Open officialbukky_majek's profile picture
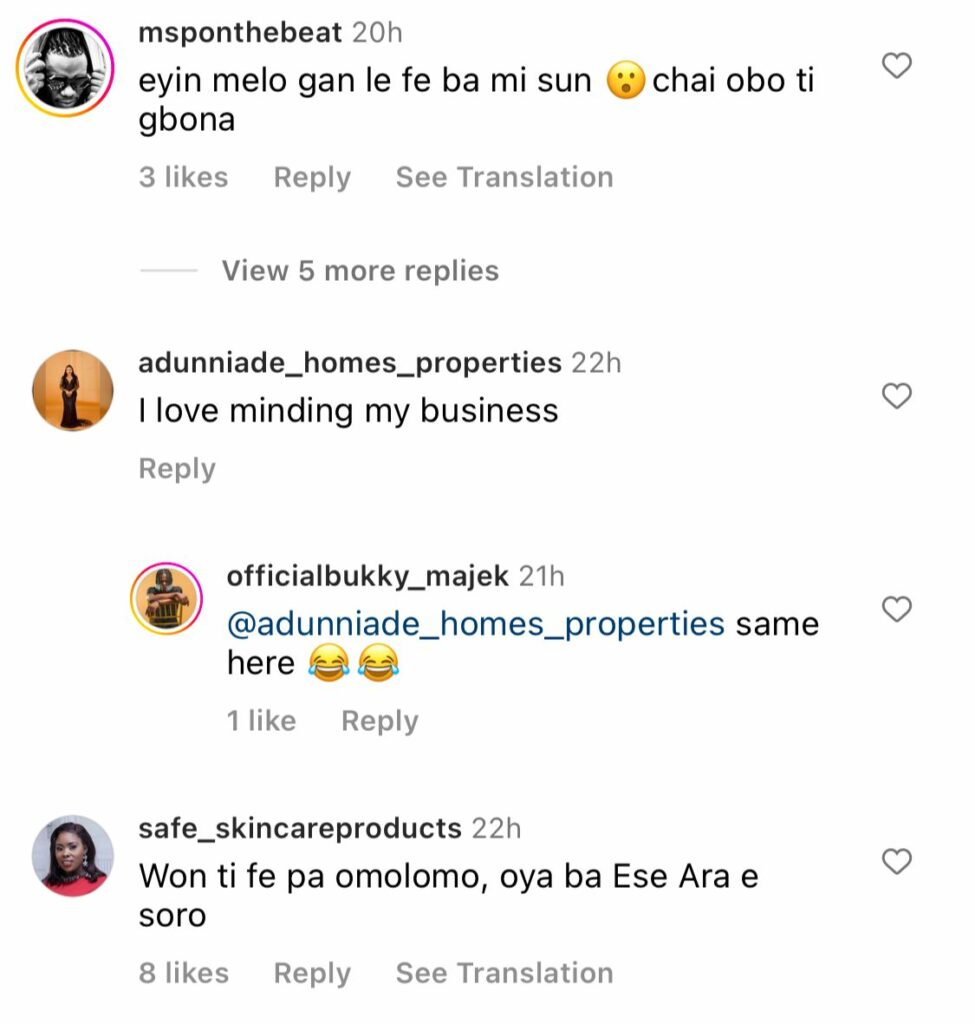 point(167,598)
